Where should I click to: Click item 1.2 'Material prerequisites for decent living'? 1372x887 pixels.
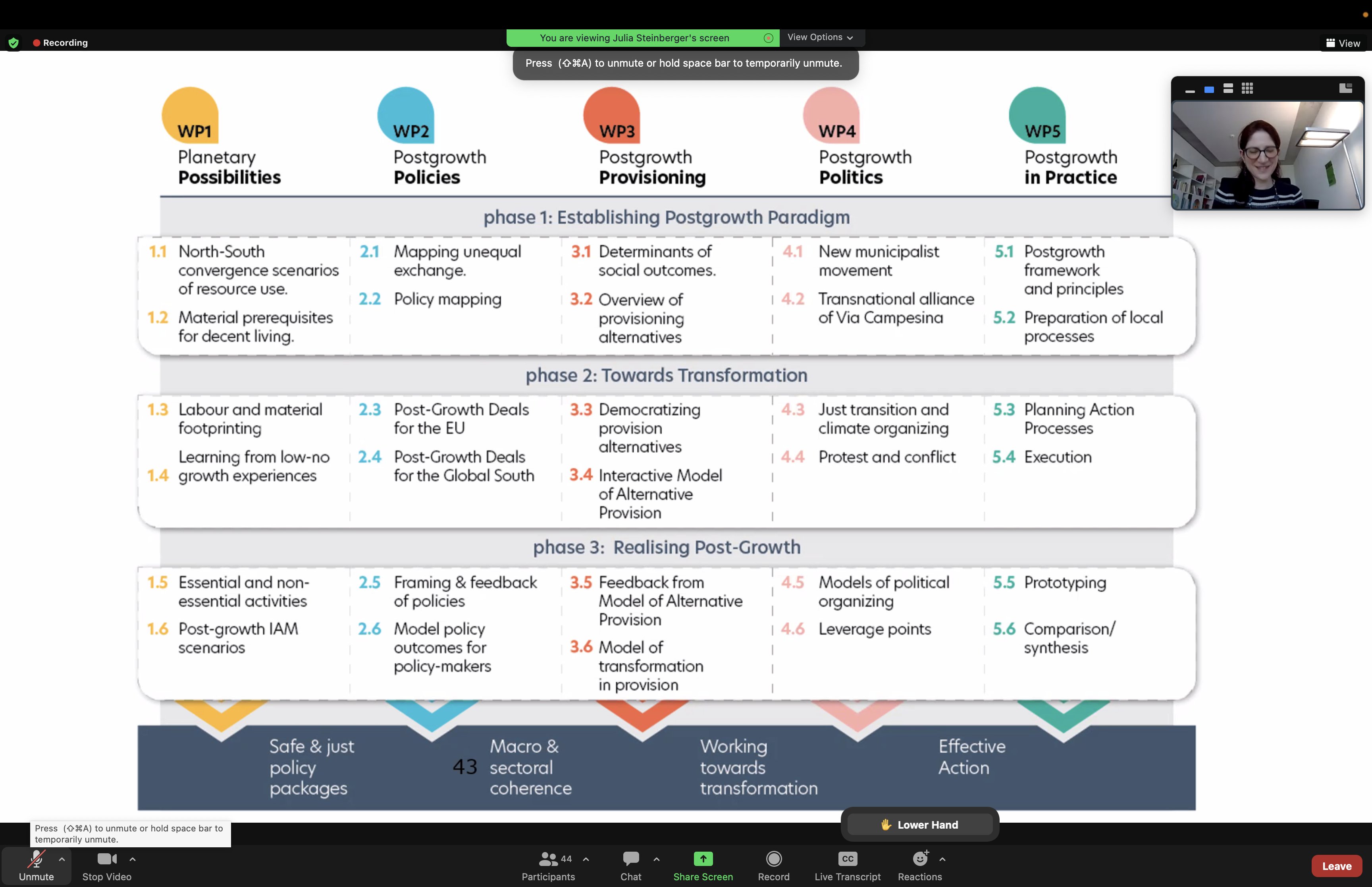point(256,327)
